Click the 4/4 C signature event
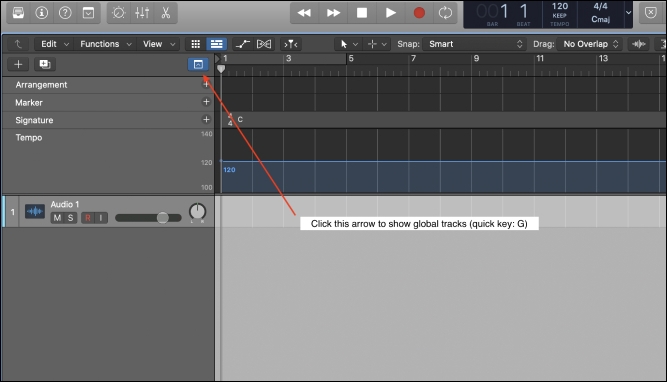The height and width of the screenshot is (382, 667). 235,120
